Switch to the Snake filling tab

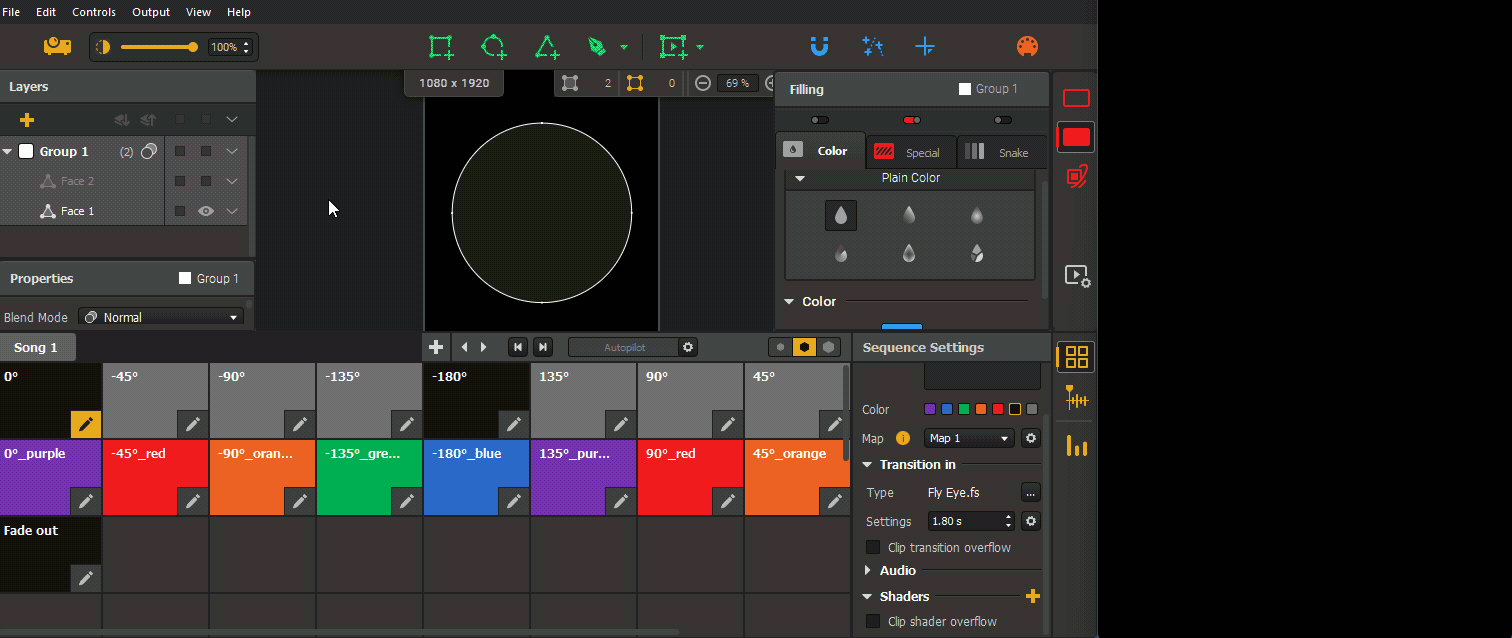click(x=1002, y=151)
